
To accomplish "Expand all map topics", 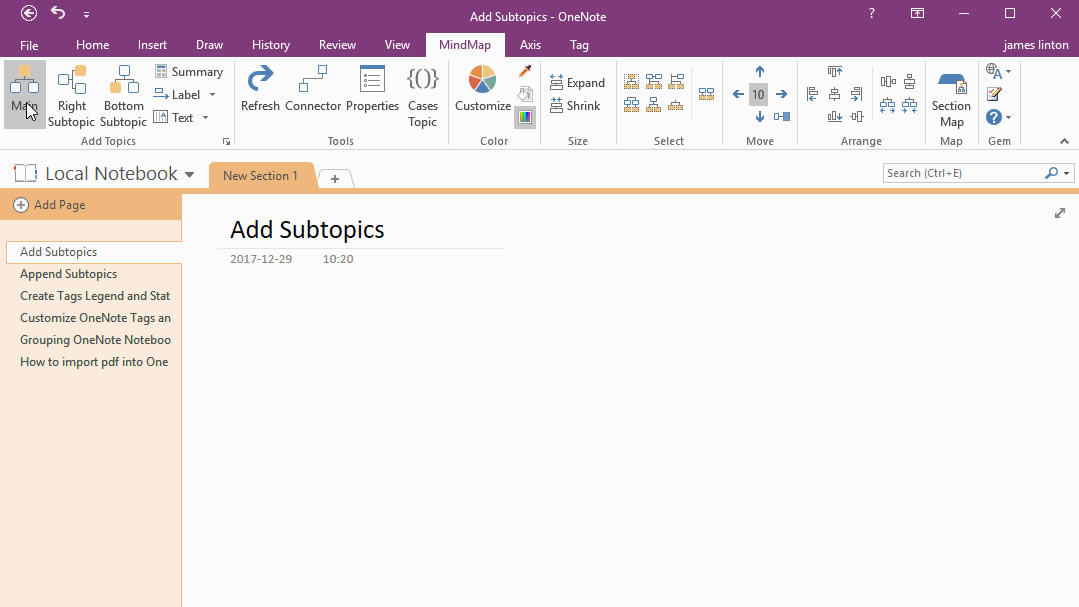I will click(x=577, y=82).
